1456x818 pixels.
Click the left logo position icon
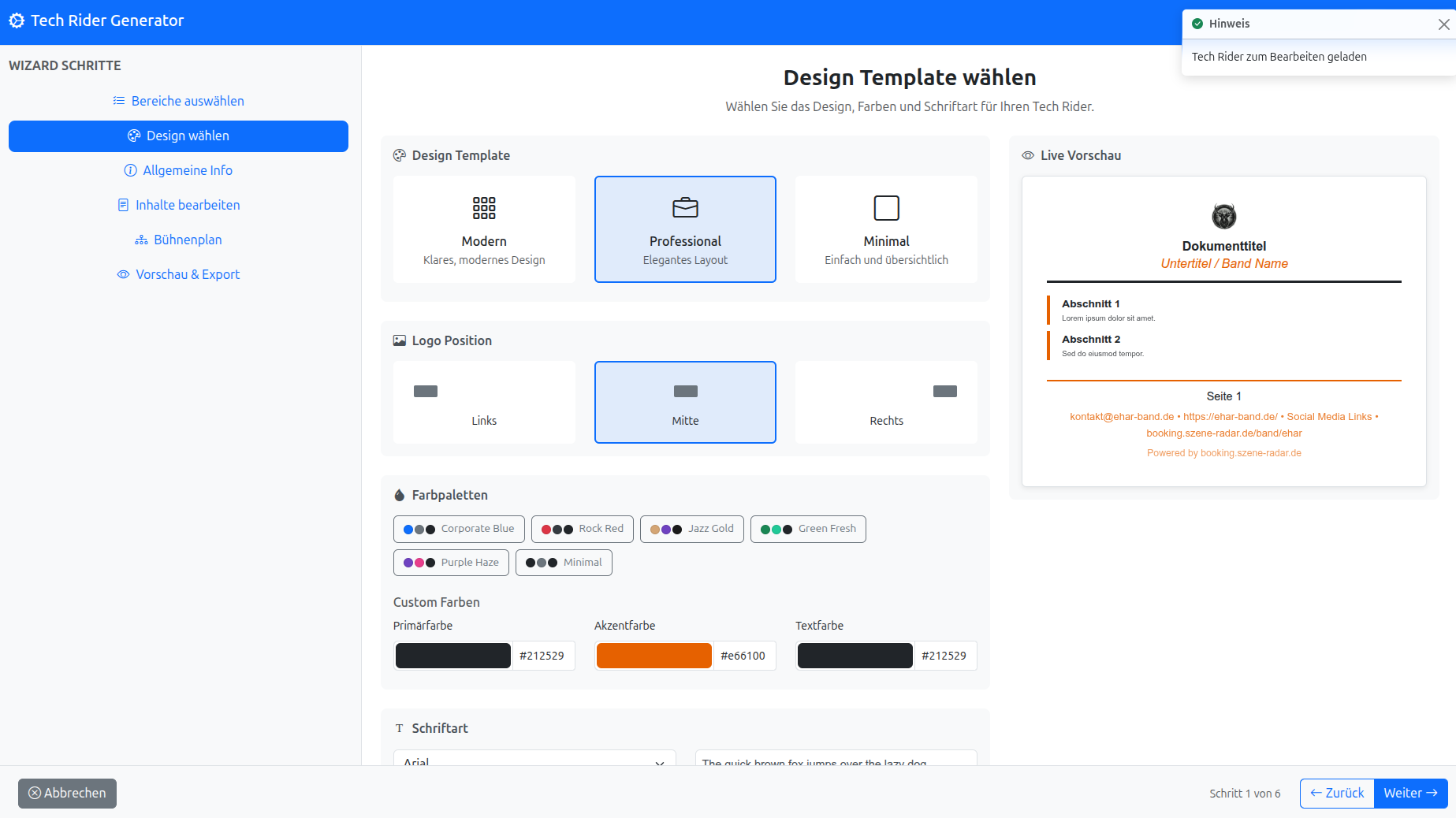pos(426,392)
